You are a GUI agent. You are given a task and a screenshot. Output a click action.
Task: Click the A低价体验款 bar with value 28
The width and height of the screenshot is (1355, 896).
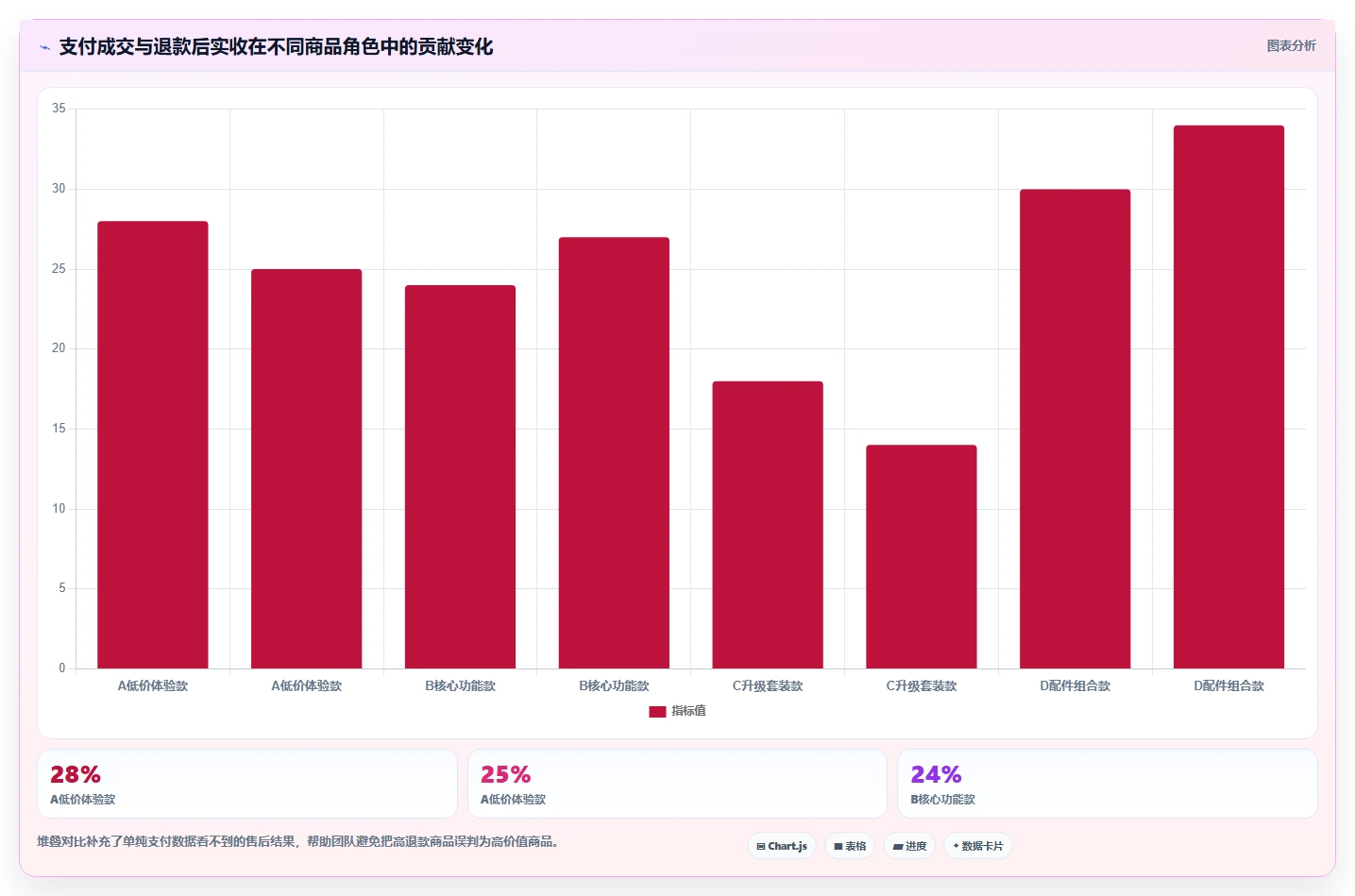[153, 445]
